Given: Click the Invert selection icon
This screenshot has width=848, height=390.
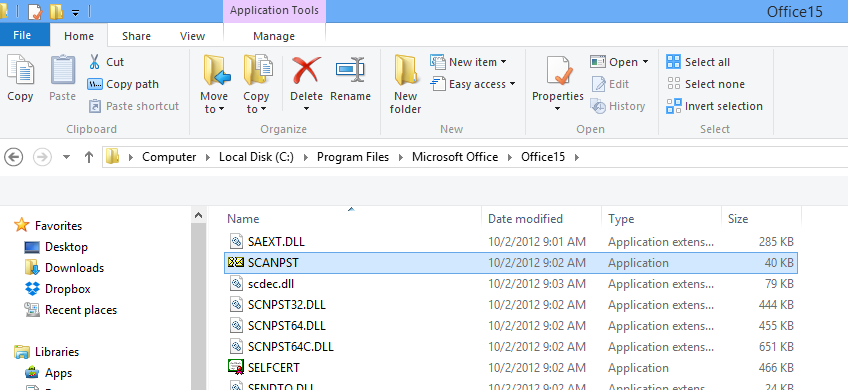Looking at the screenshot, I should [x=673, y=106].
